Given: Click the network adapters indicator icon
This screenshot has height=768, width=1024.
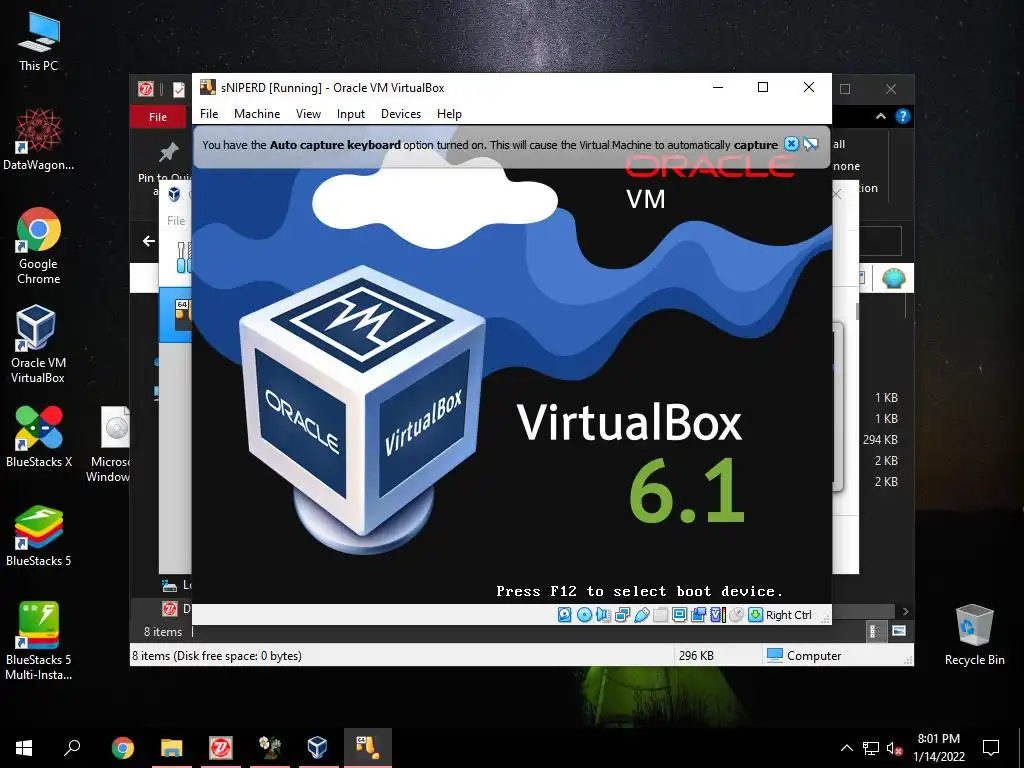Looking at the screenshot, I should pos(622,615).
